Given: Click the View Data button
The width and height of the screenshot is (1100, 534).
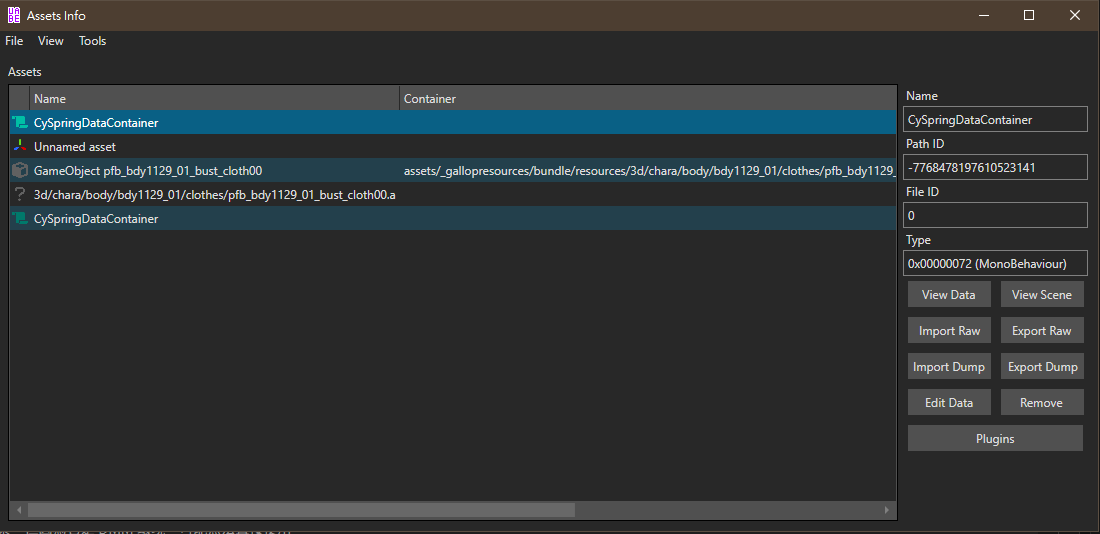Looking at the screenshot, I should pos(949,295).
